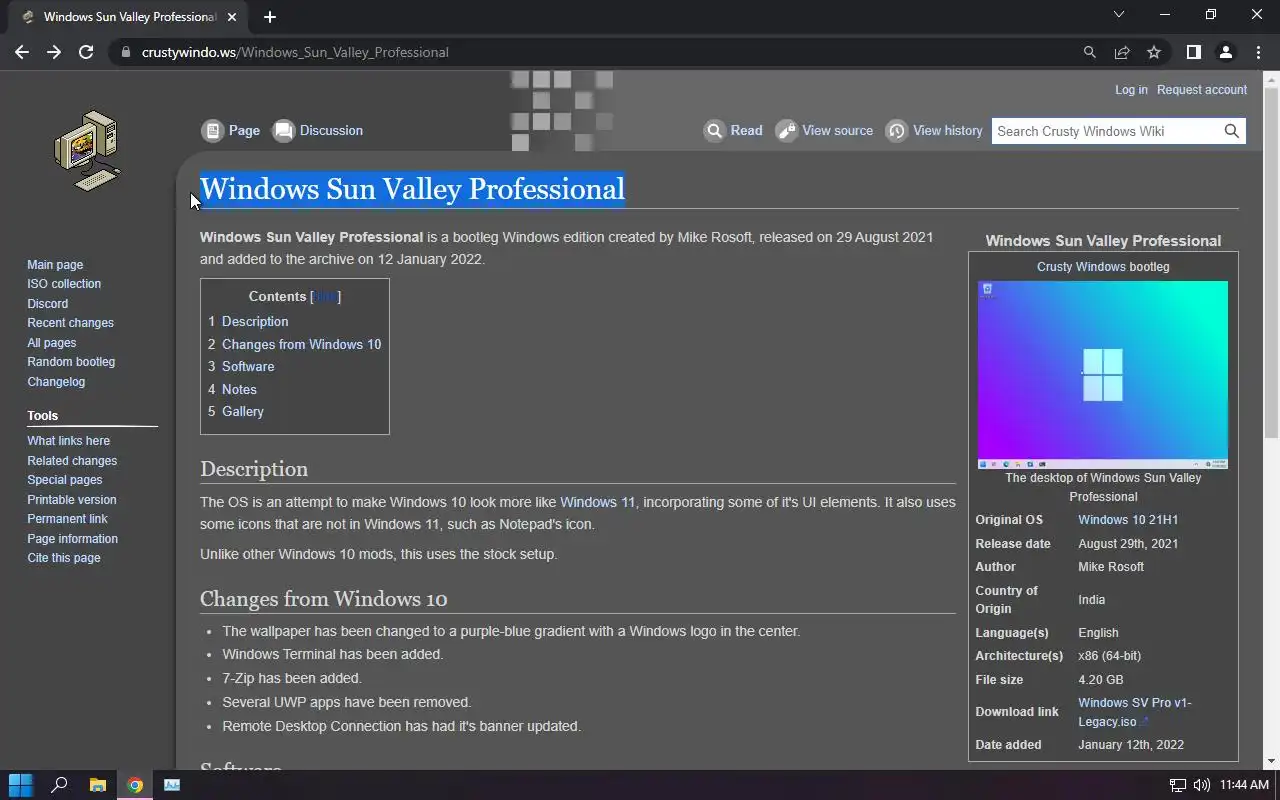The width and height of the screenshot is (1280, 800).
Task: Open Cite this page
Action: (64, 558)
